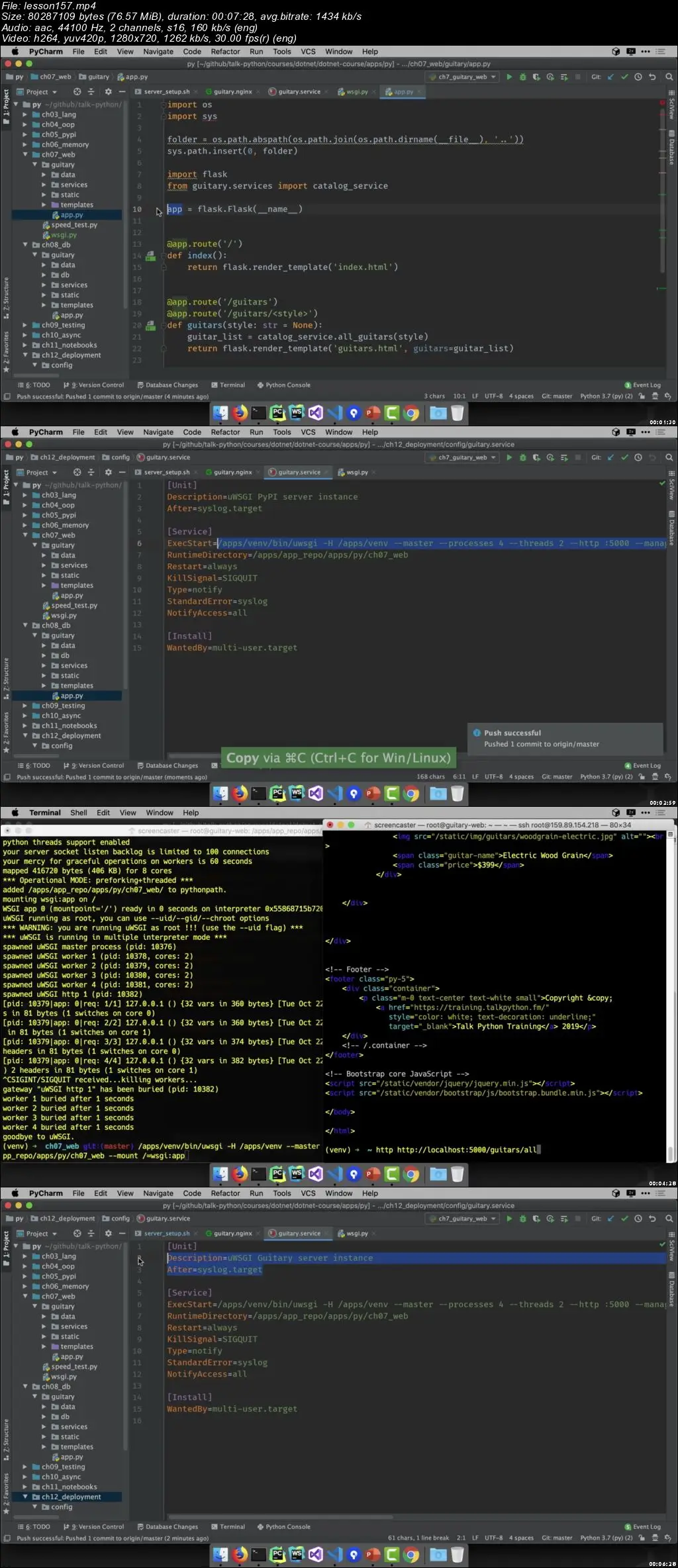Open Finder from dock in 00:01:30 frame

[x=220, y=413]
